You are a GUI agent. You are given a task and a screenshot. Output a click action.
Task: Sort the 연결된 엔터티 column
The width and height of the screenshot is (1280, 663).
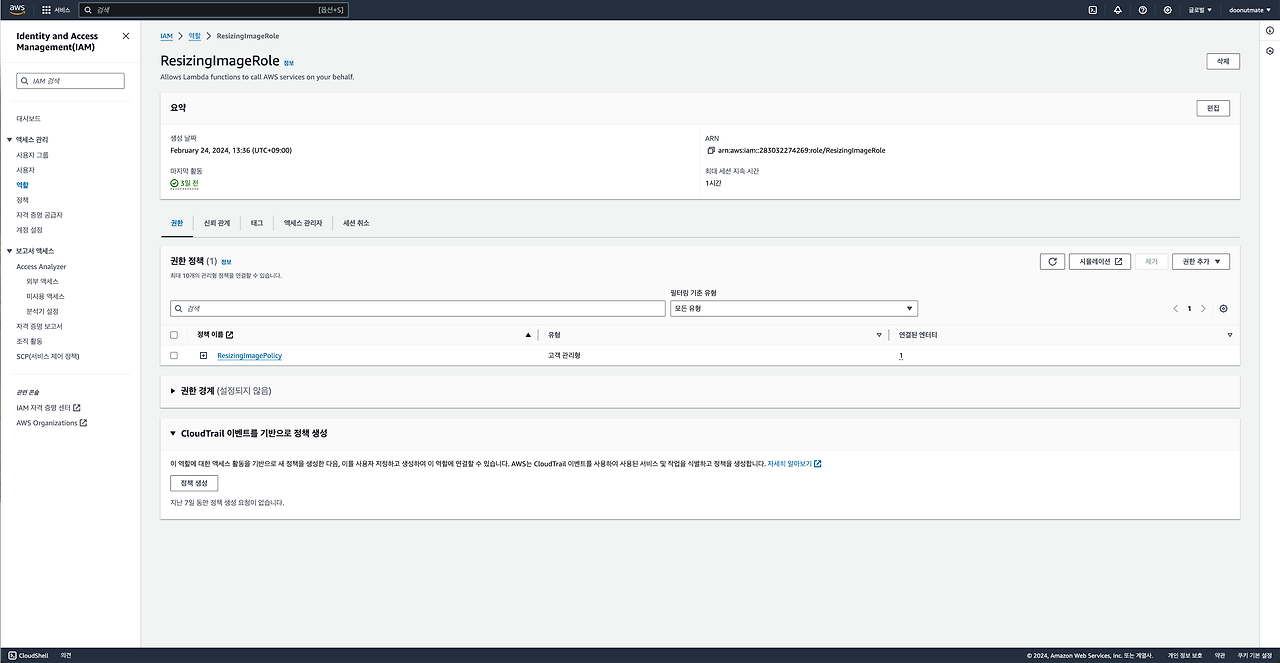pos(1230,335)
